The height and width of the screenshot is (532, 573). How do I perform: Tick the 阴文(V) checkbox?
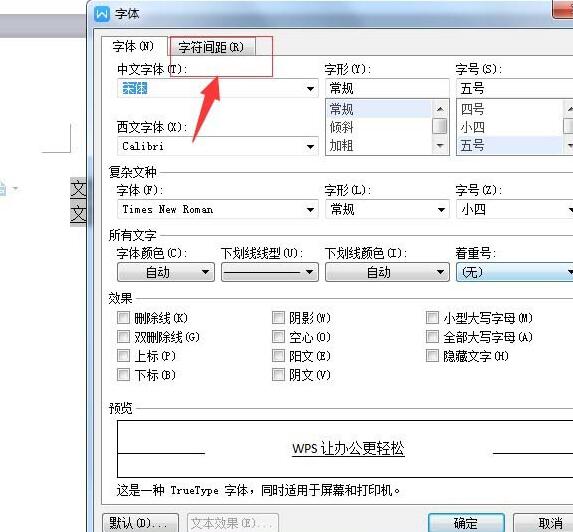pos(278,375)
